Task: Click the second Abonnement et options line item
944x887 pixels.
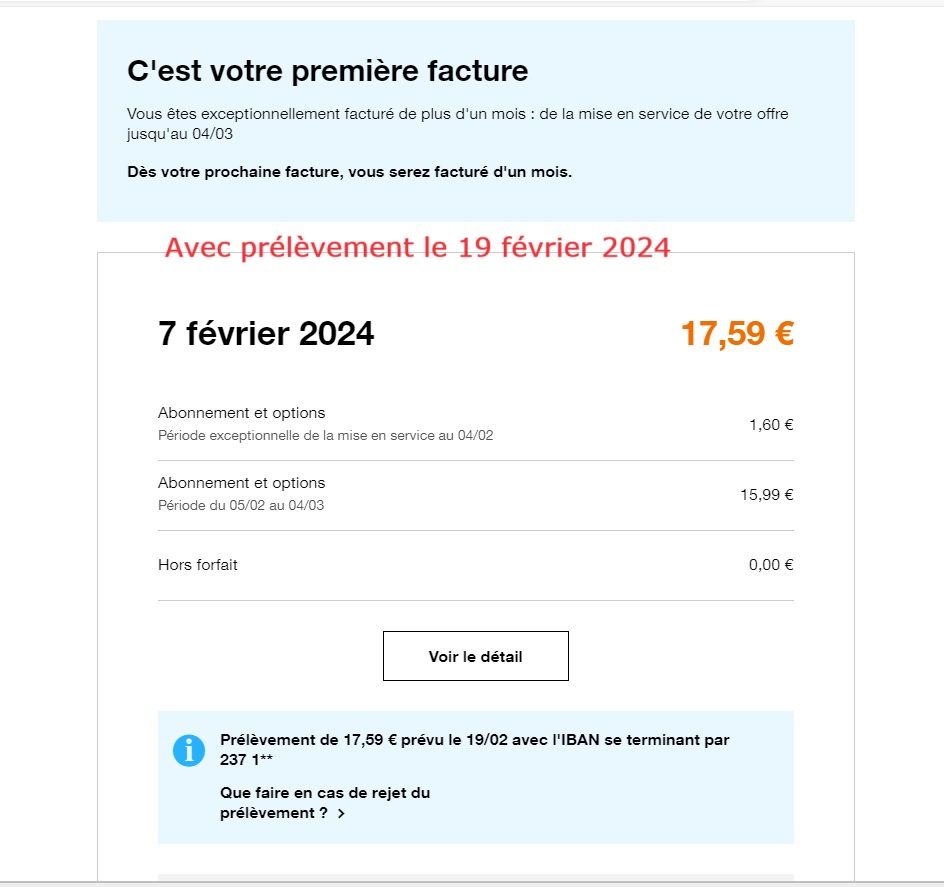Action: pos(241,483)
